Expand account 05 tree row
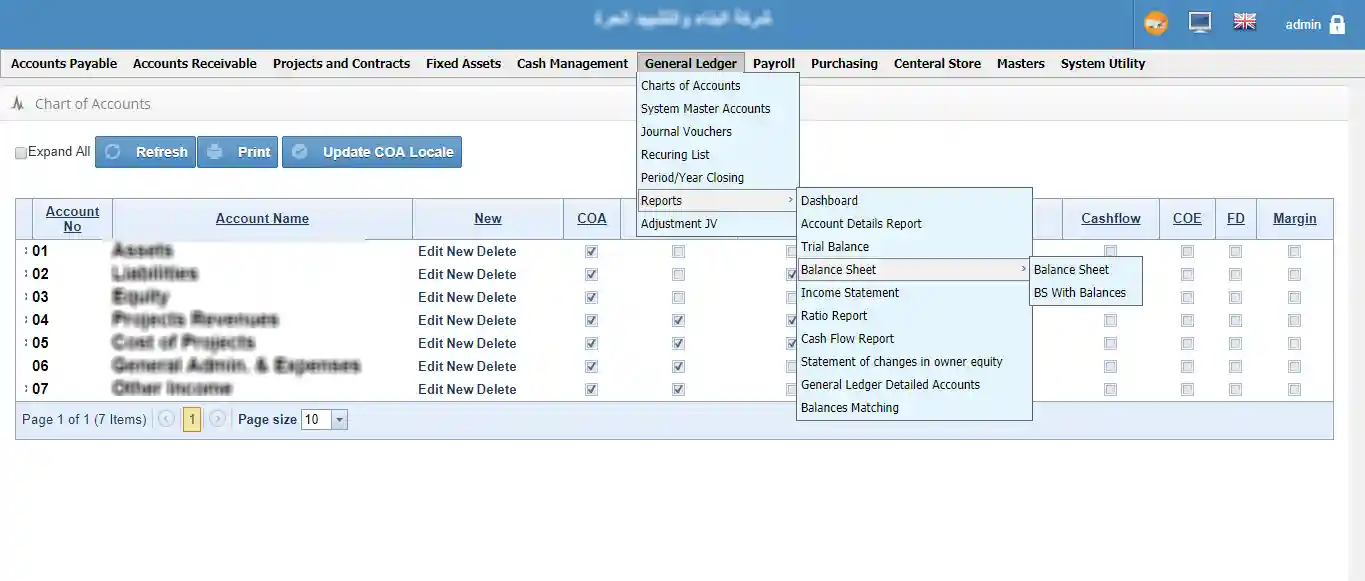The height and width of the screenshot is (581, 1365). coord(25,343)
